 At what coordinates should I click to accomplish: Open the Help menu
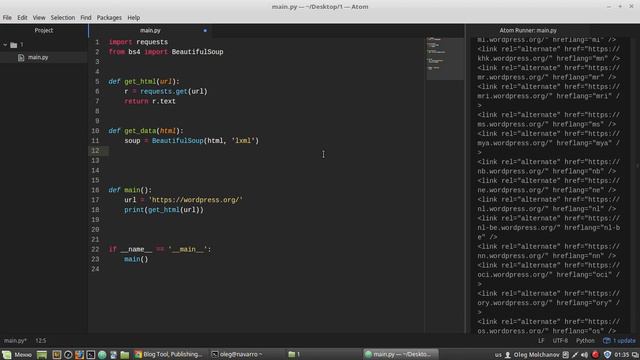tap(133, 18)
